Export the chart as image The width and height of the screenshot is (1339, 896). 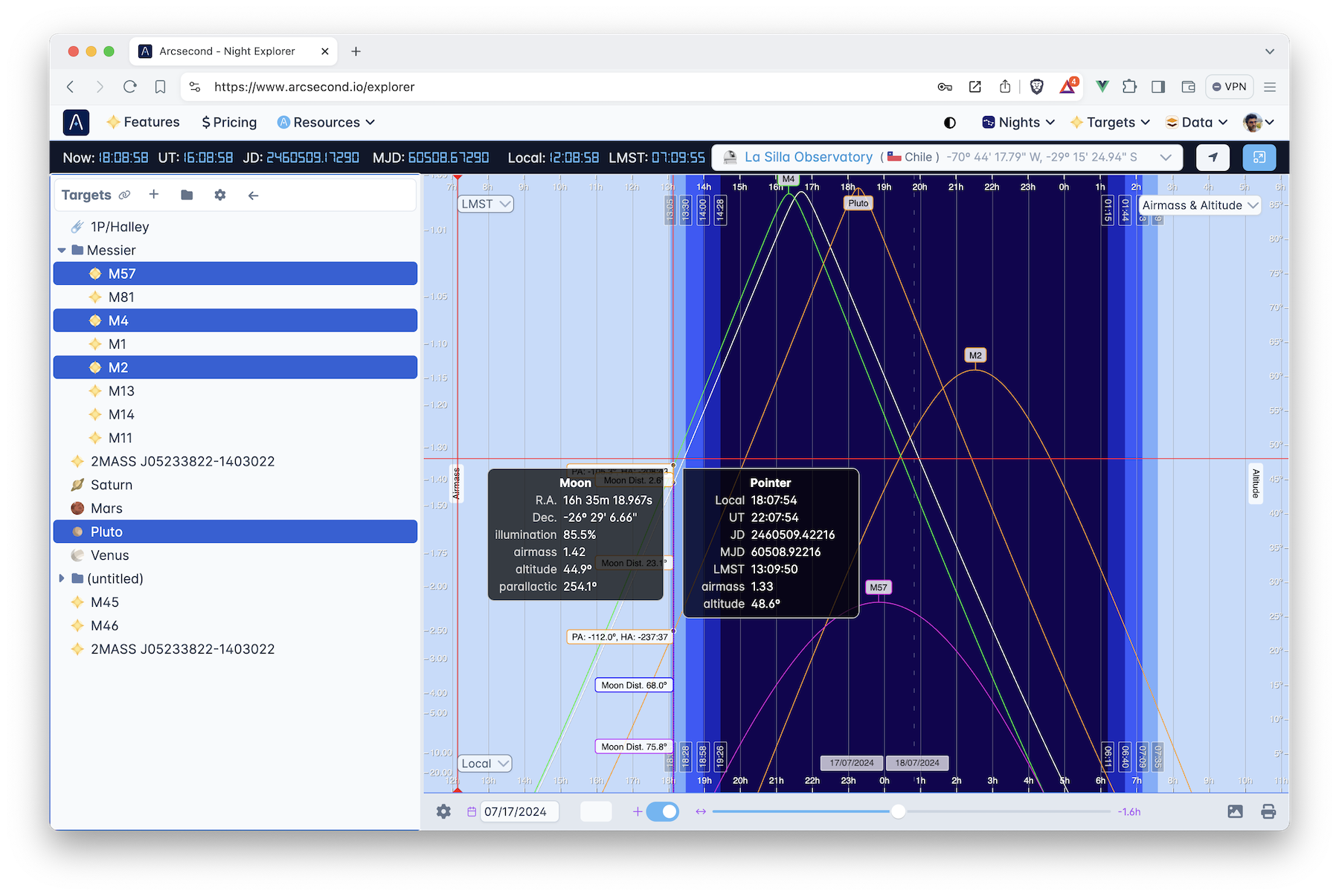[x=1235, y=811]
